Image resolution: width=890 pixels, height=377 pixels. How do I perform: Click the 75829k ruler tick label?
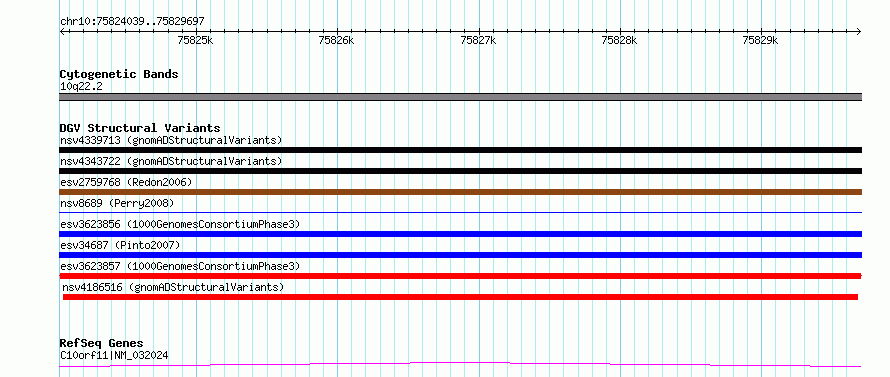(x=761, y=40)
